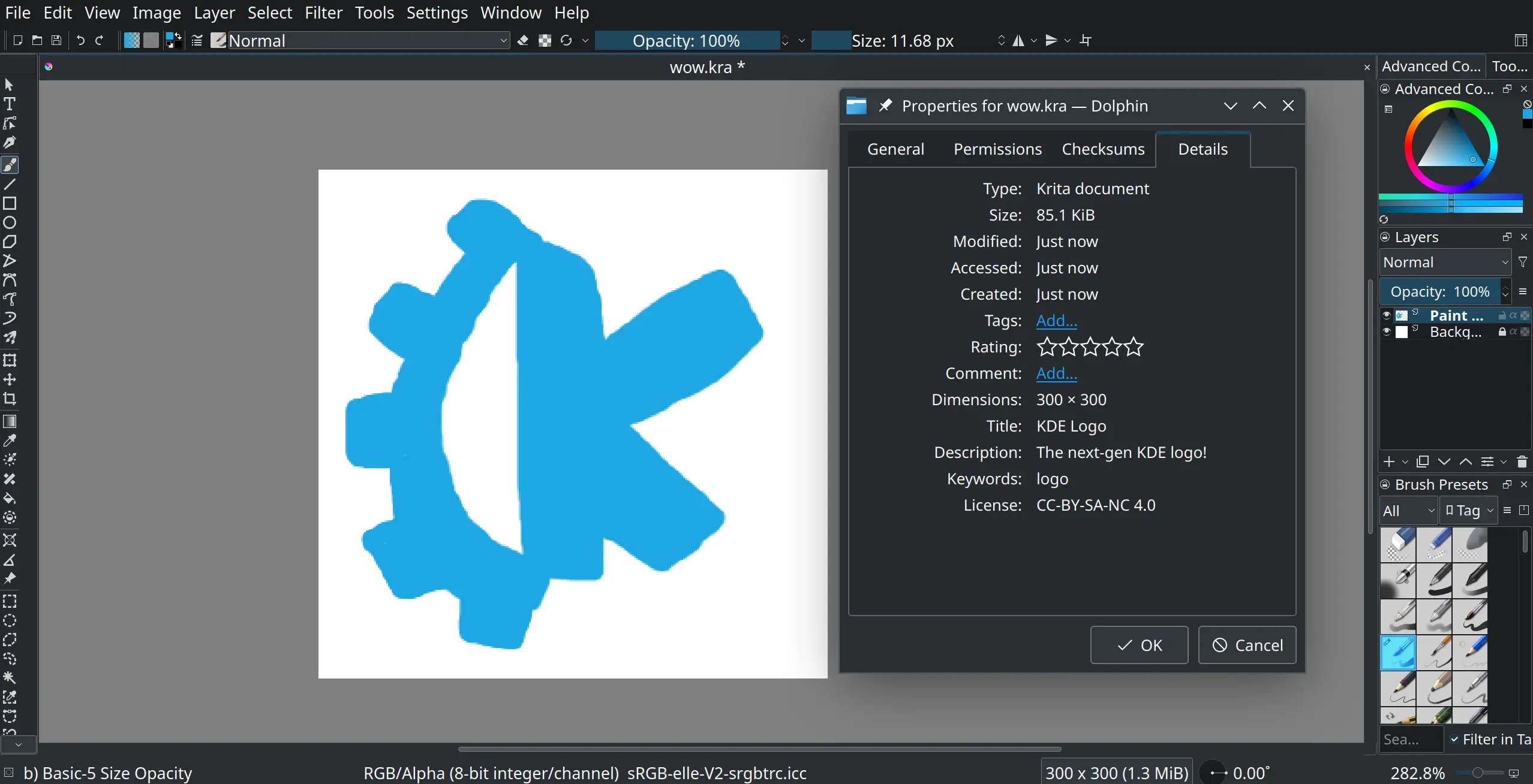Select the Calligraphy tool
Image resolution: width=1533 pixels, height=784 pixels.
(10, 143)
